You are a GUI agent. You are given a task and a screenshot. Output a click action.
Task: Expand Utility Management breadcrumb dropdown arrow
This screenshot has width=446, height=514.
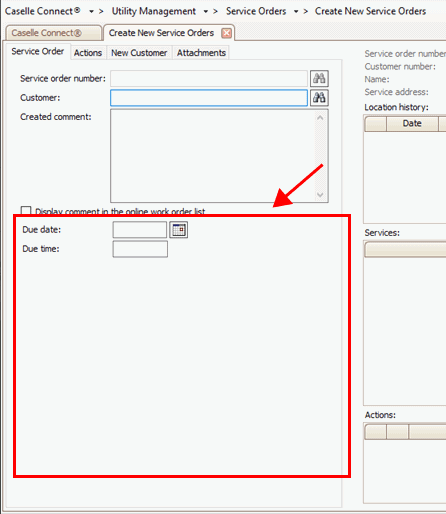tap(206, 12)
